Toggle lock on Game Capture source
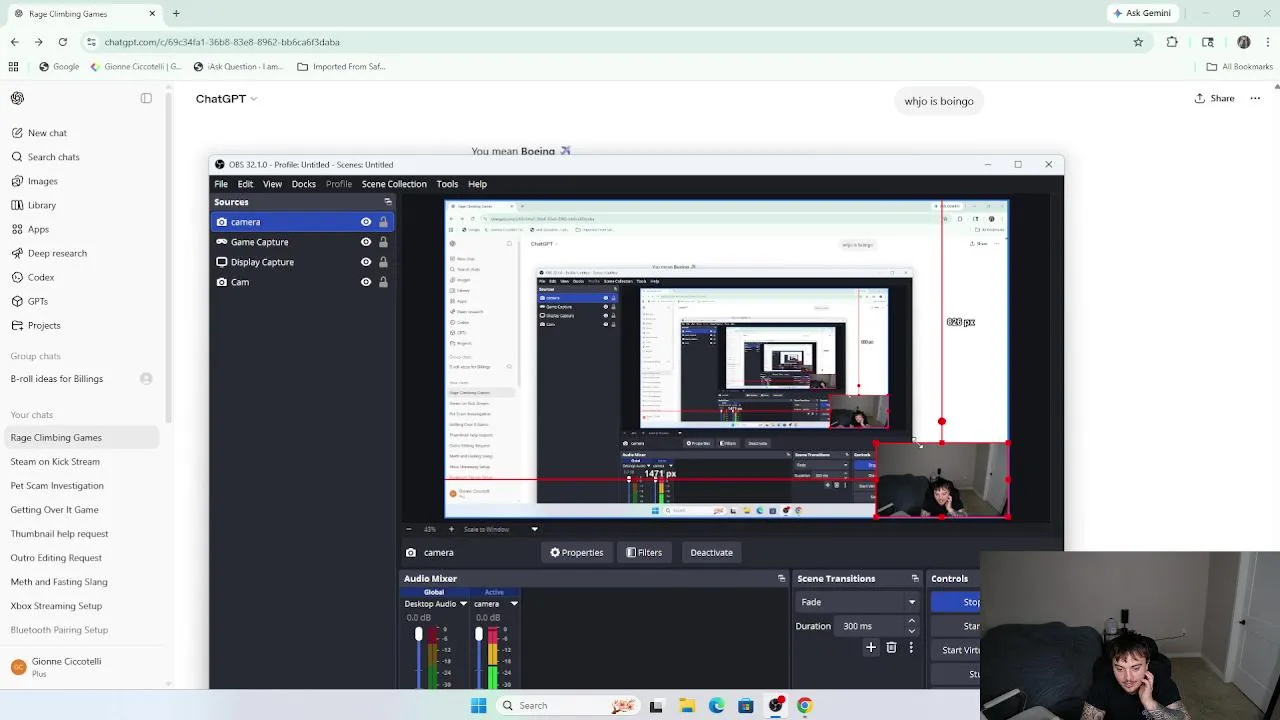The width and height of the screenshot is (1280, 720). coord(383,242)
